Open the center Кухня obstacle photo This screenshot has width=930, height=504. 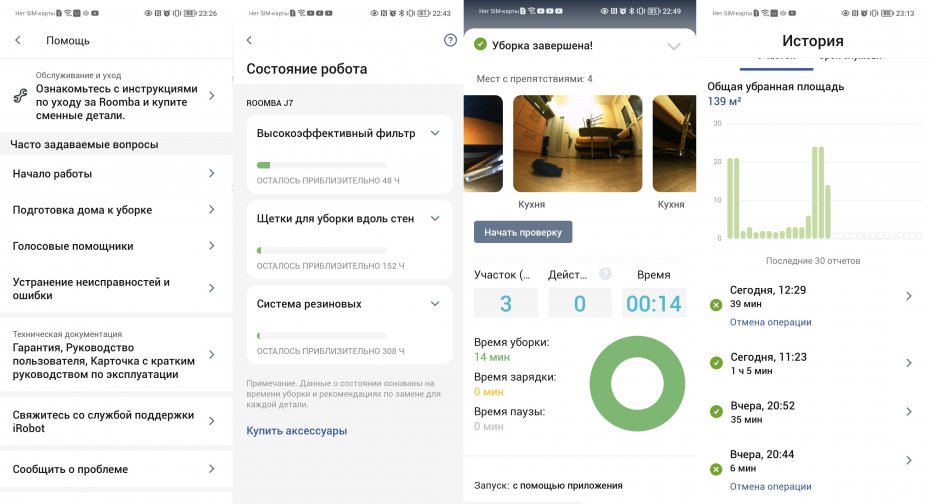tap(577, 143)
